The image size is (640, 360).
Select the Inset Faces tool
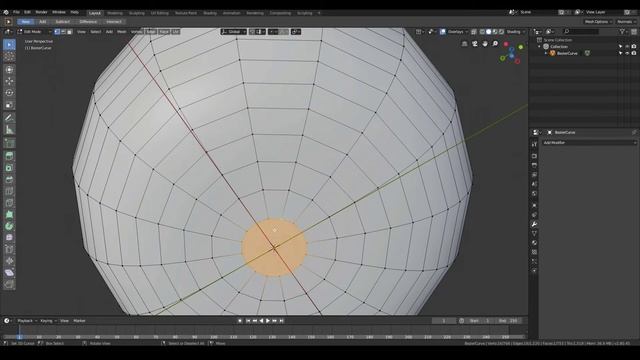[x=9, y=168]
